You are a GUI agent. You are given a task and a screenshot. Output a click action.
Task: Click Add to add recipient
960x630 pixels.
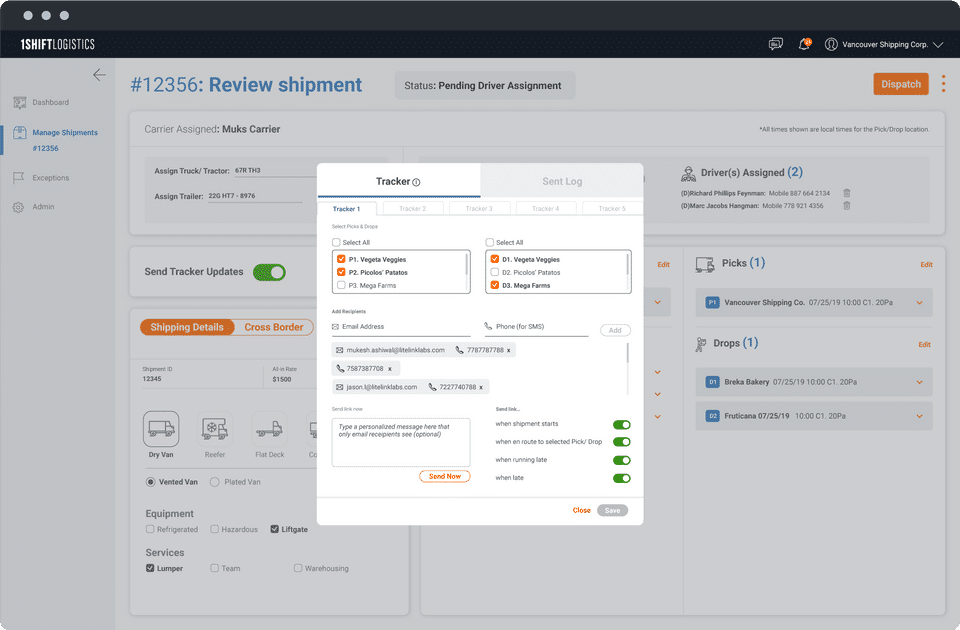tap(615, 330)
